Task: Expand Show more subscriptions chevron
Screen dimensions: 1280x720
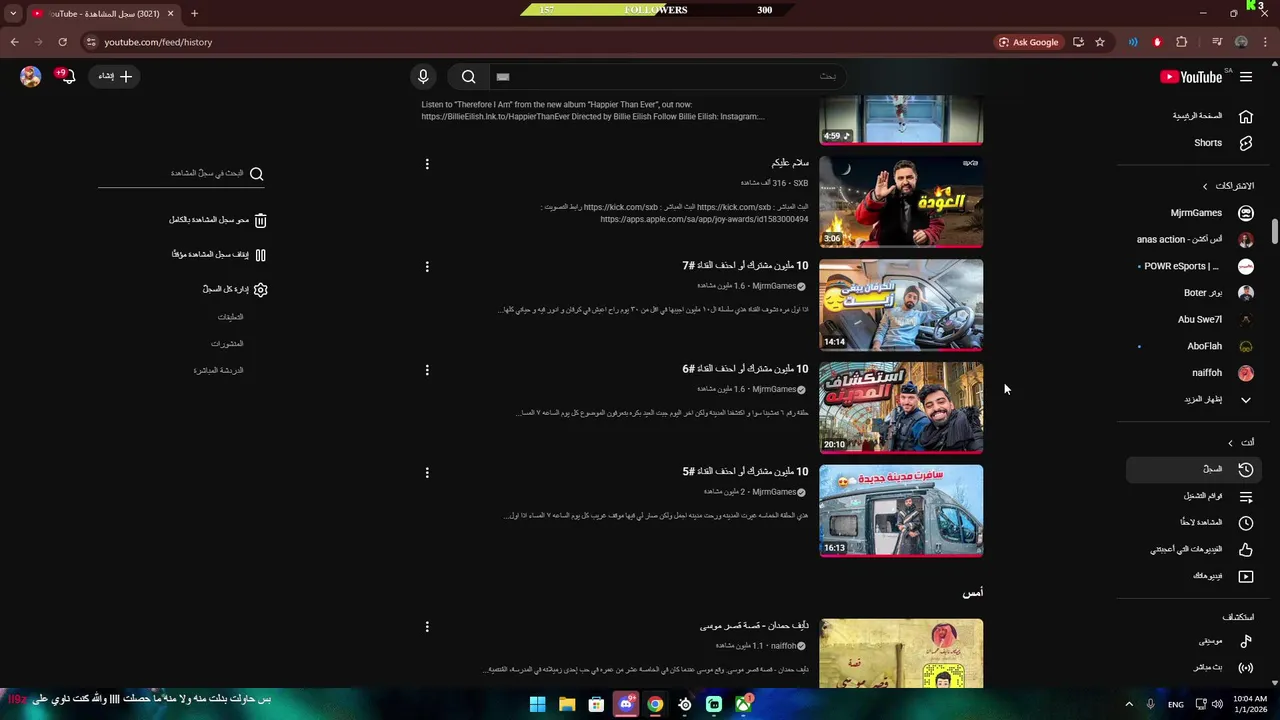Action: tap(1246, 400)
